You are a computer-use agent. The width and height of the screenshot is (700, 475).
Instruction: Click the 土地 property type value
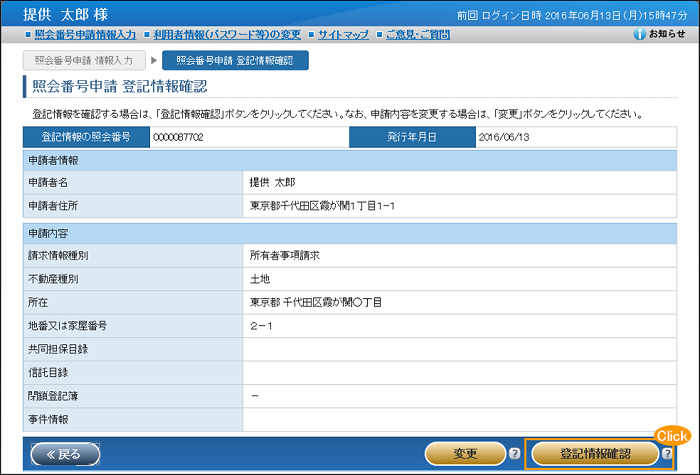point(259,279)
